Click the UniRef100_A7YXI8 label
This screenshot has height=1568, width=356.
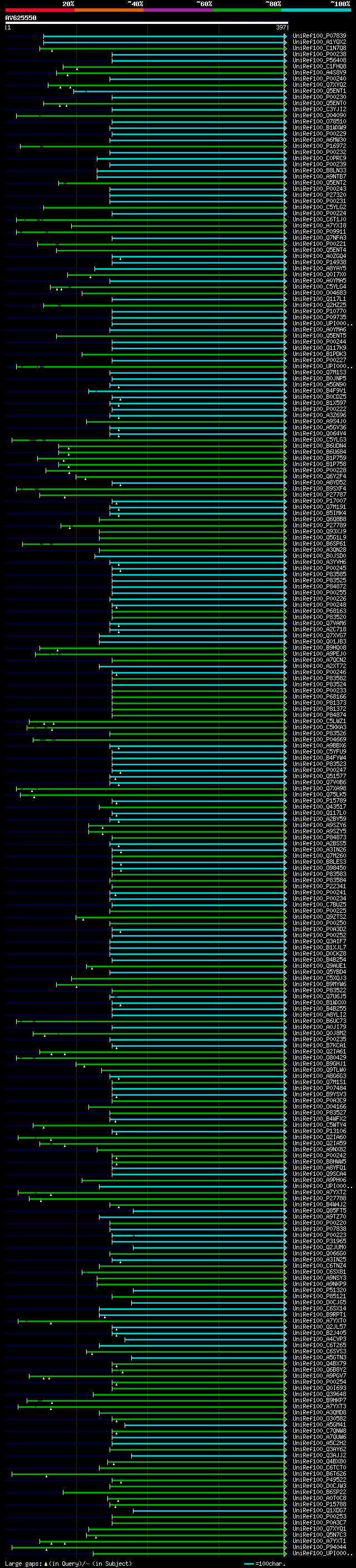319,226
